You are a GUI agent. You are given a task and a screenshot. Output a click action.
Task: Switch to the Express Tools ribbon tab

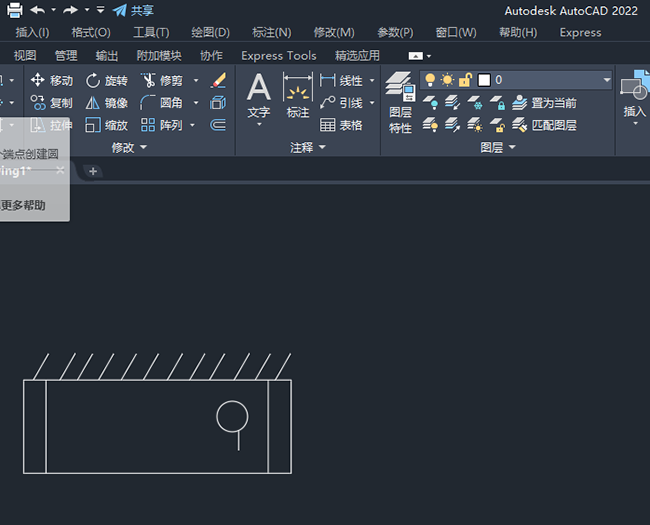(x=278, y=55)
